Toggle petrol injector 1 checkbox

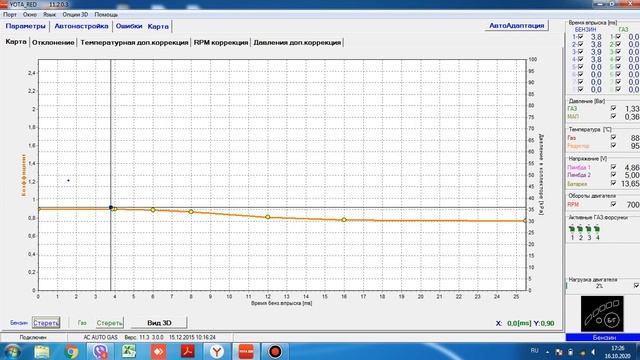pos(580,37)
